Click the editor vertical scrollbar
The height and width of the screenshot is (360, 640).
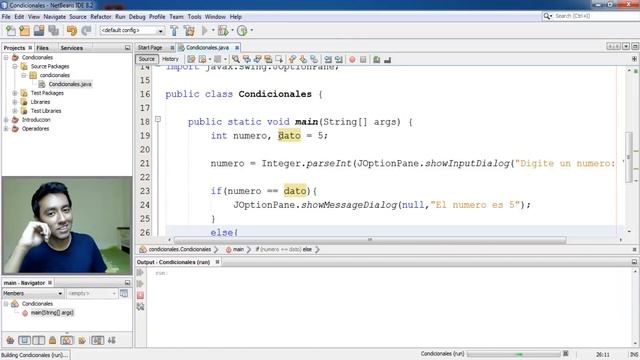629,157
